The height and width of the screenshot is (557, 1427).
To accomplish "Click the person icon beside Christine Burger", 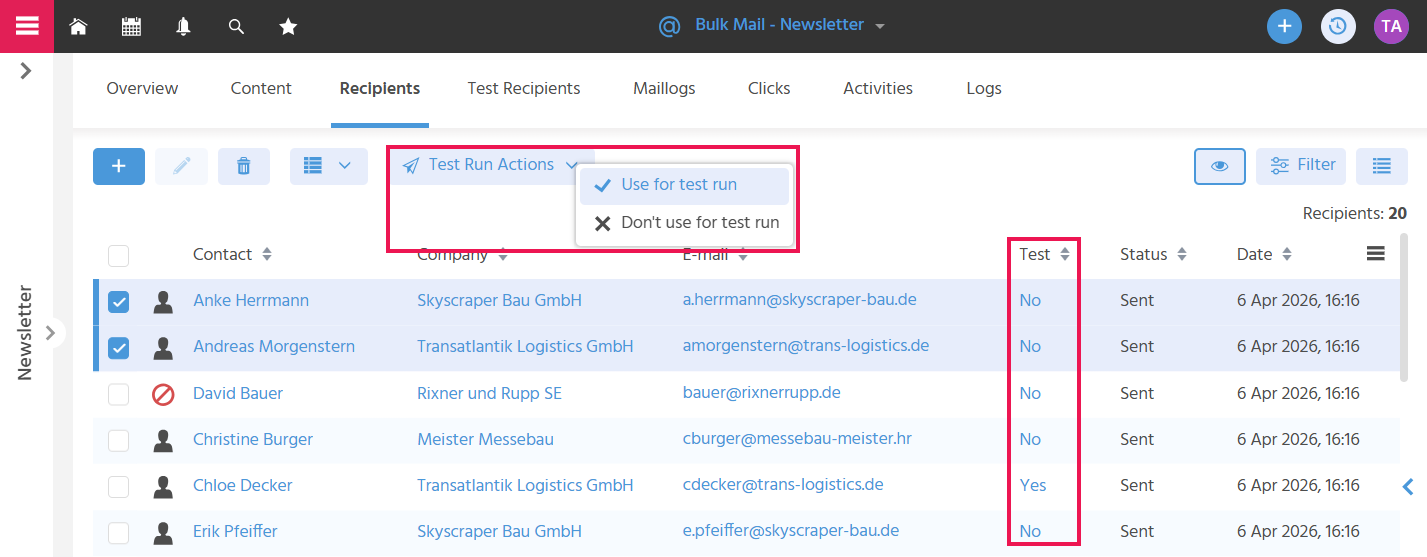I will pos(163,440).
